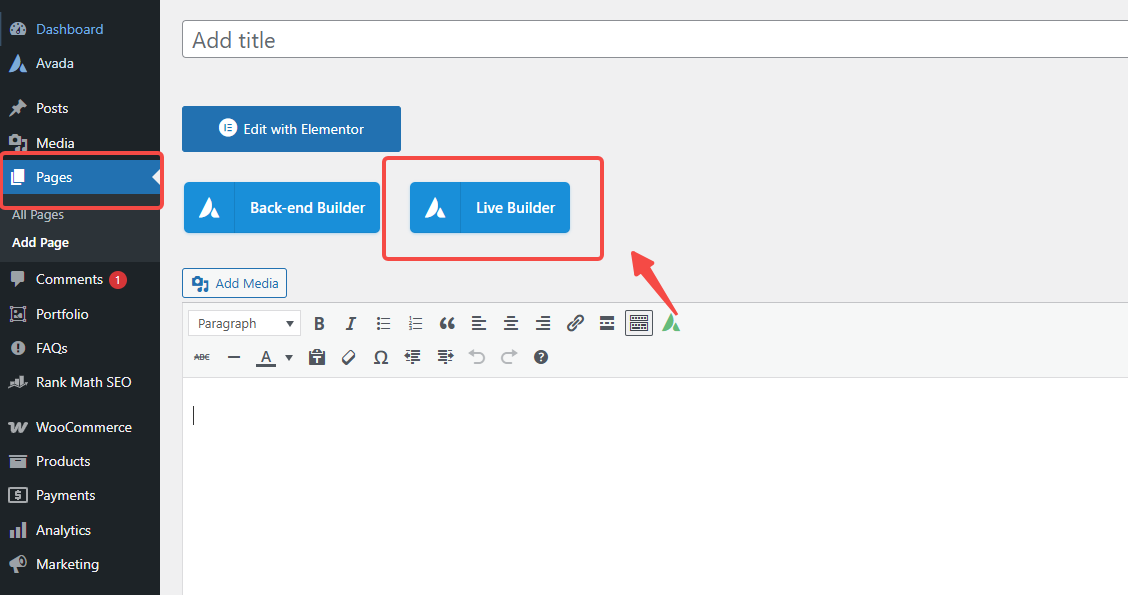Insert a bulleted list
Screen dimensions: 1128x595
383,323
